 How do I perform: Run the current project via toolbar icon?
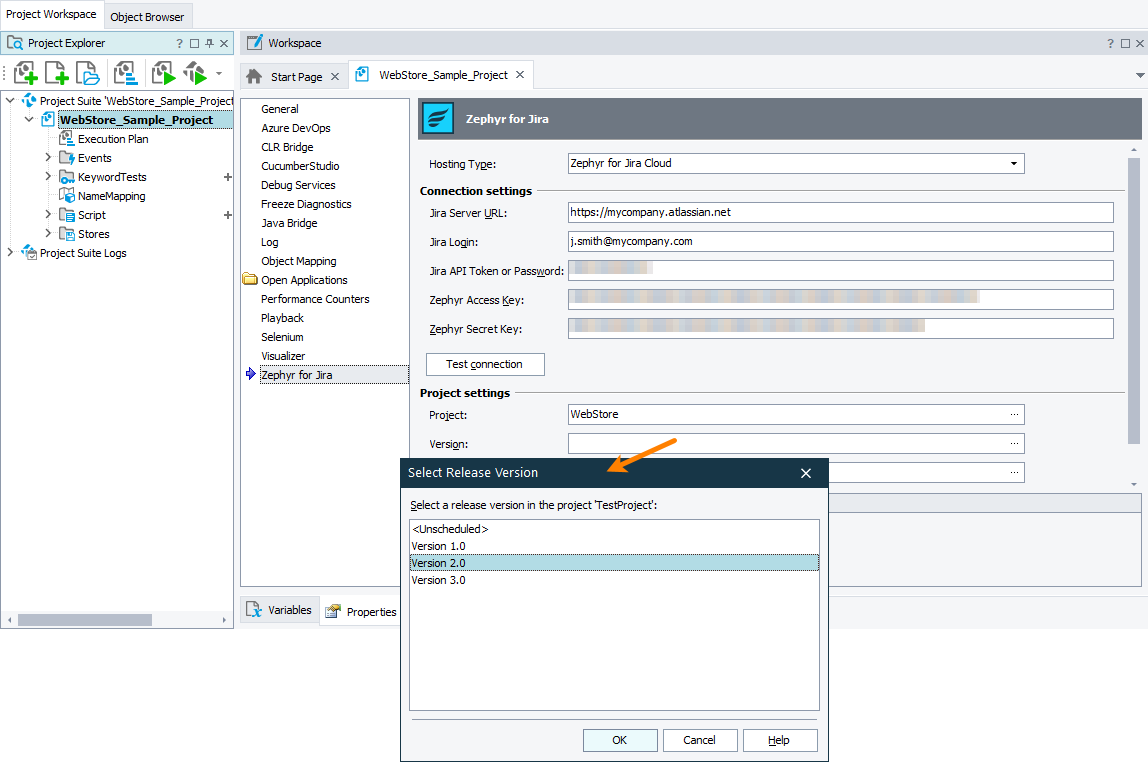[162, 72]
